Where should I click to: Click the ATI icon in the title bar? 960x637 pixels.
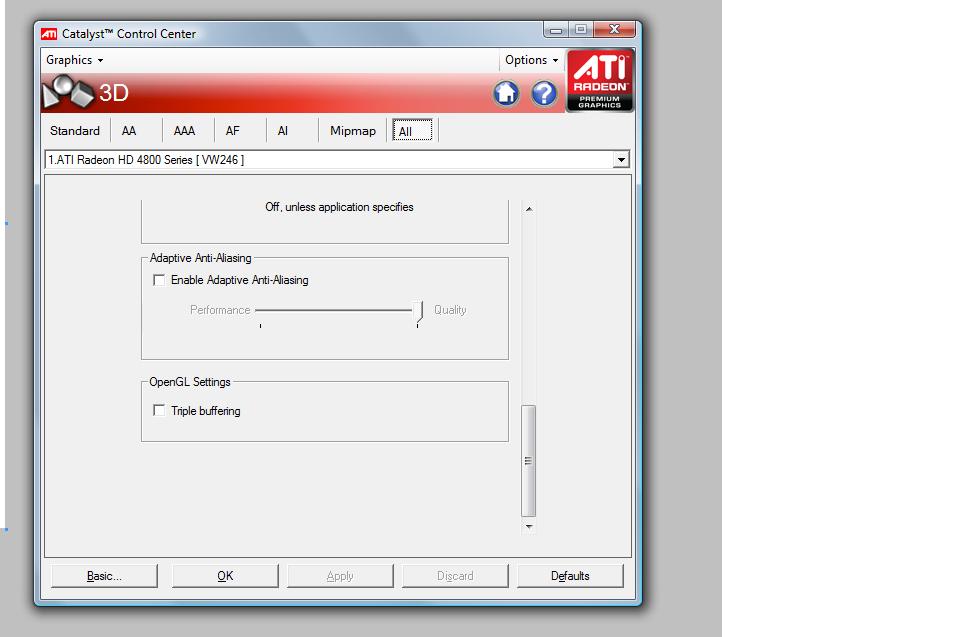coord(49,34)
